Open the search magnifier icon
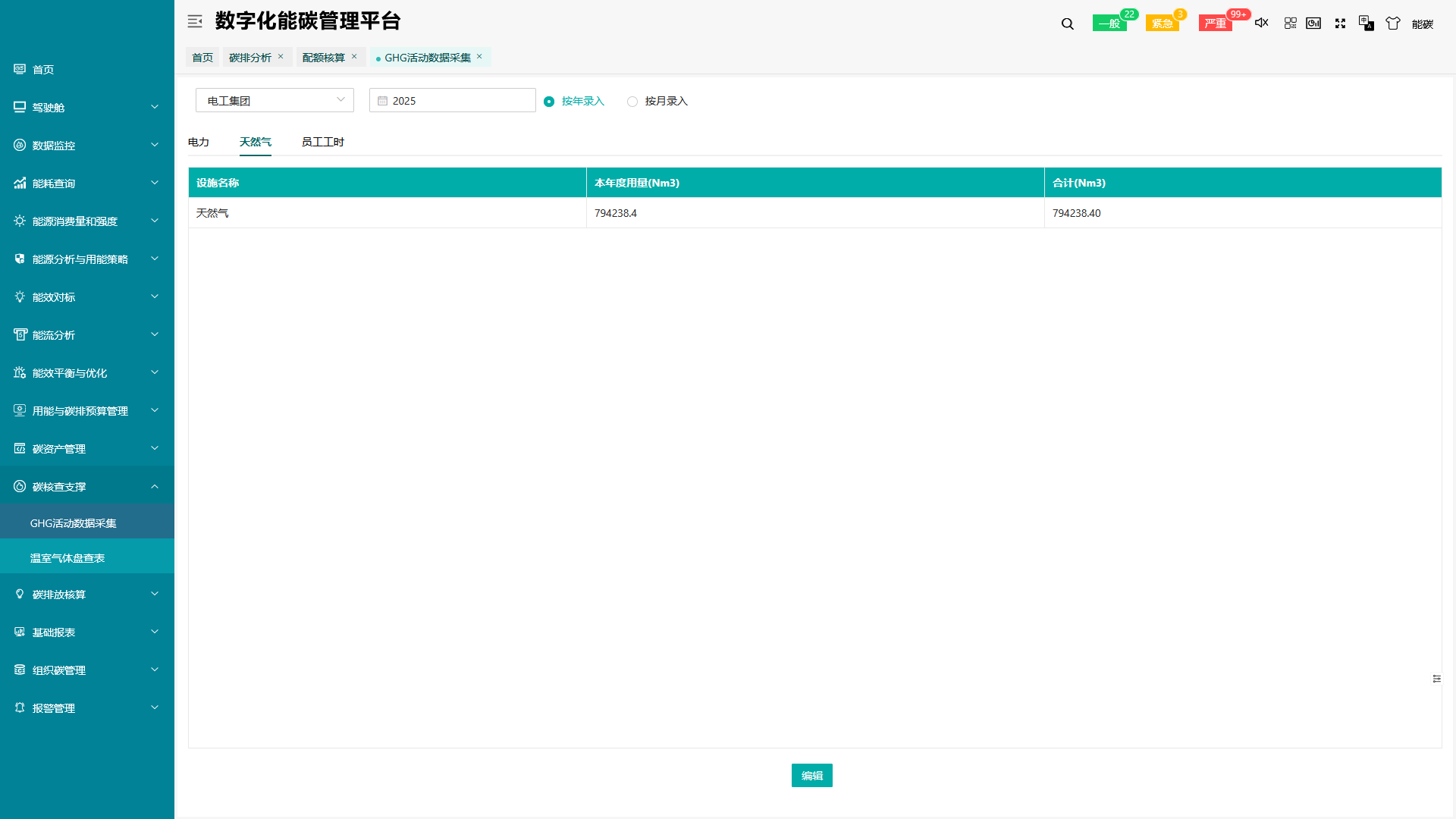The image size is (1456, 819). pyautogui.click(x=1067, y=24)
